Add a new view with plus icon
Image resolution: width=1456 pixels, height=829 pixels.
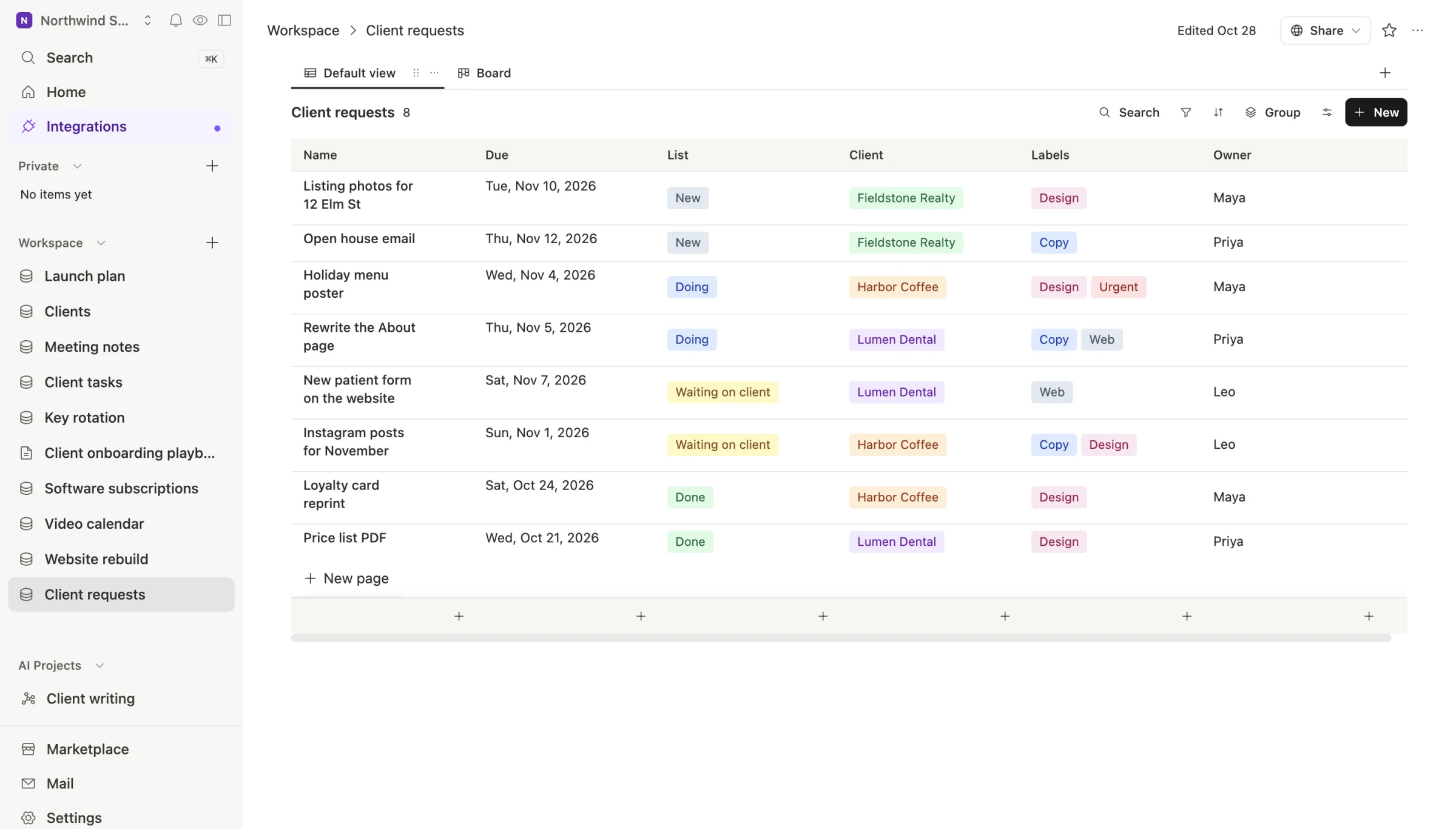1385,73
